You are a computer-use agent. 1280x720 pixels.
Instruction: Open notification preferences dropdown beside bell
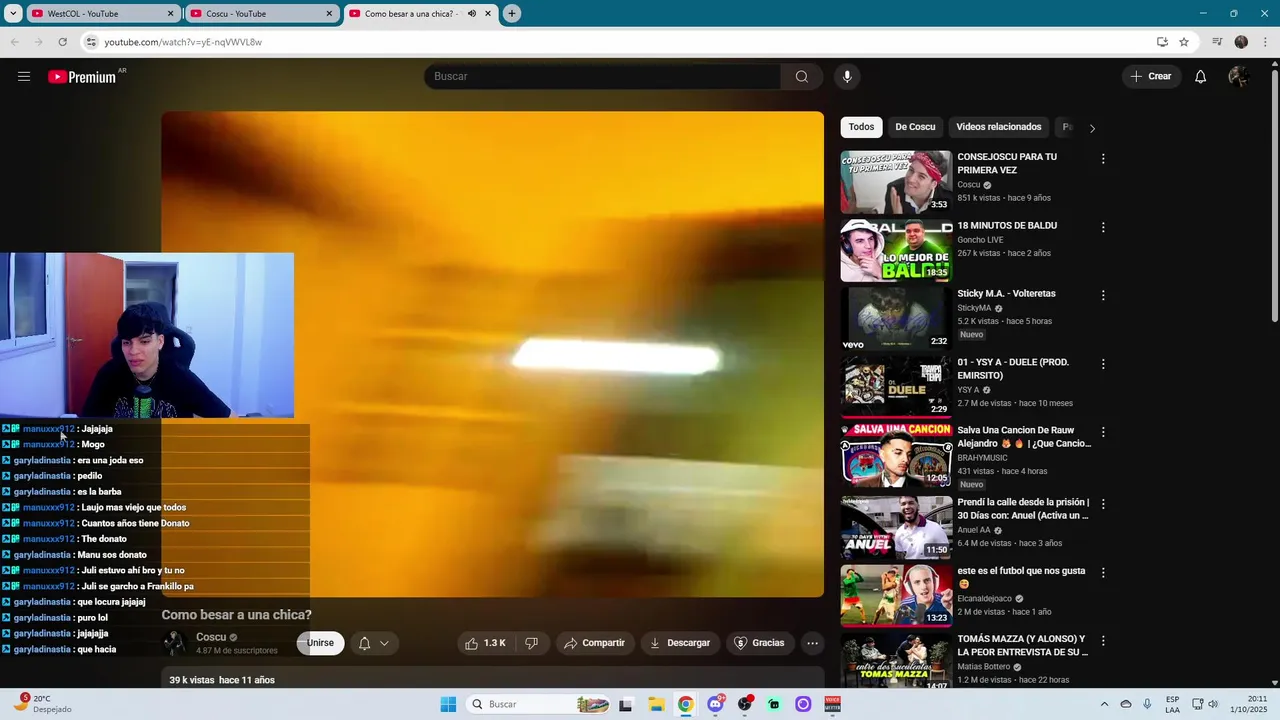point(384,643)
